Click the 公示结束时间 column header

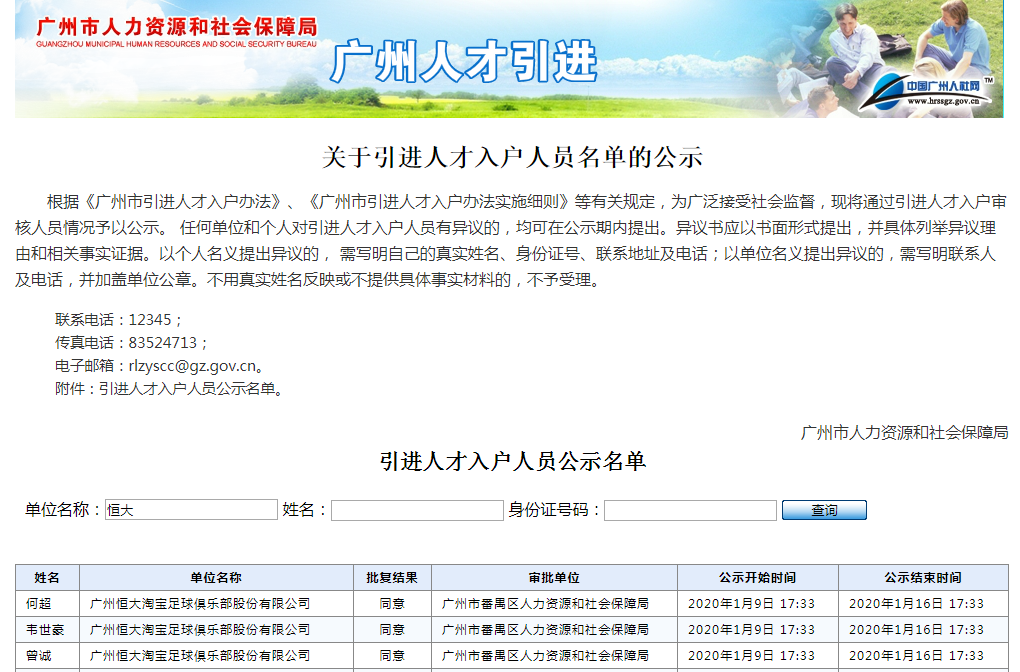922,578
